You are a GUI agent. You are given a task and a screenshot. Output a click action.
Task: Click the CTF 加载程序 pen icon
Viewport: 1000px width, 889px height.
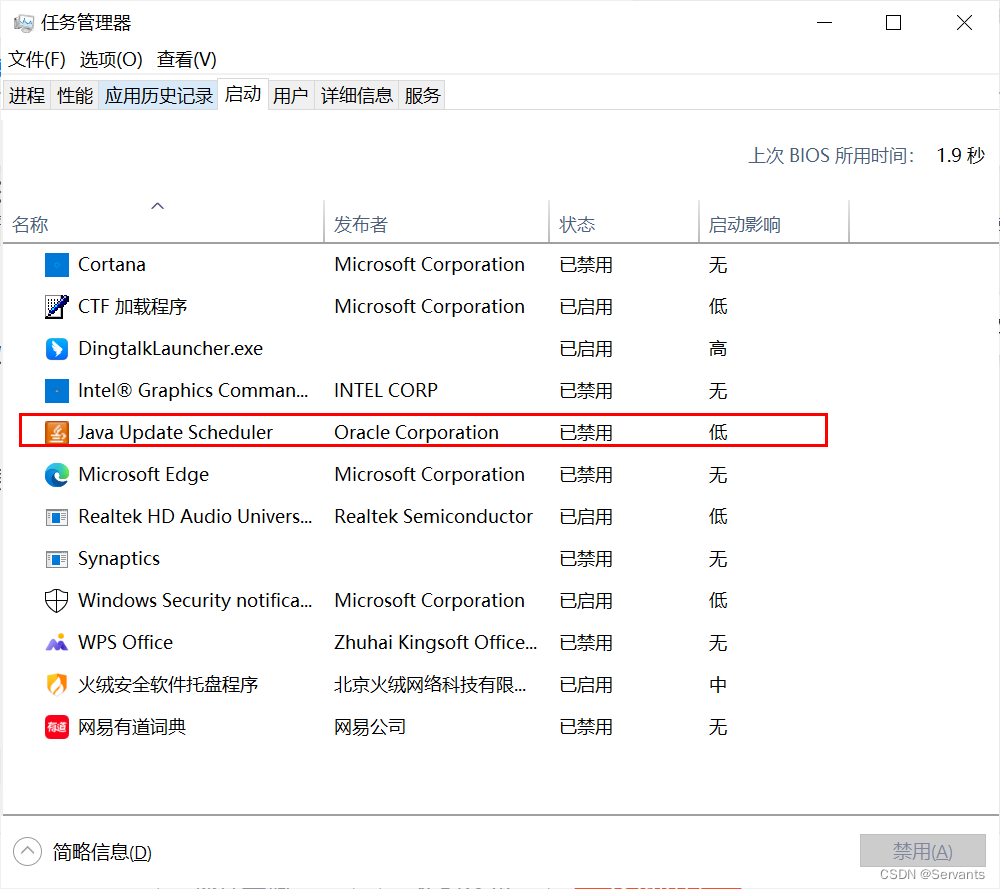[57, 307]
